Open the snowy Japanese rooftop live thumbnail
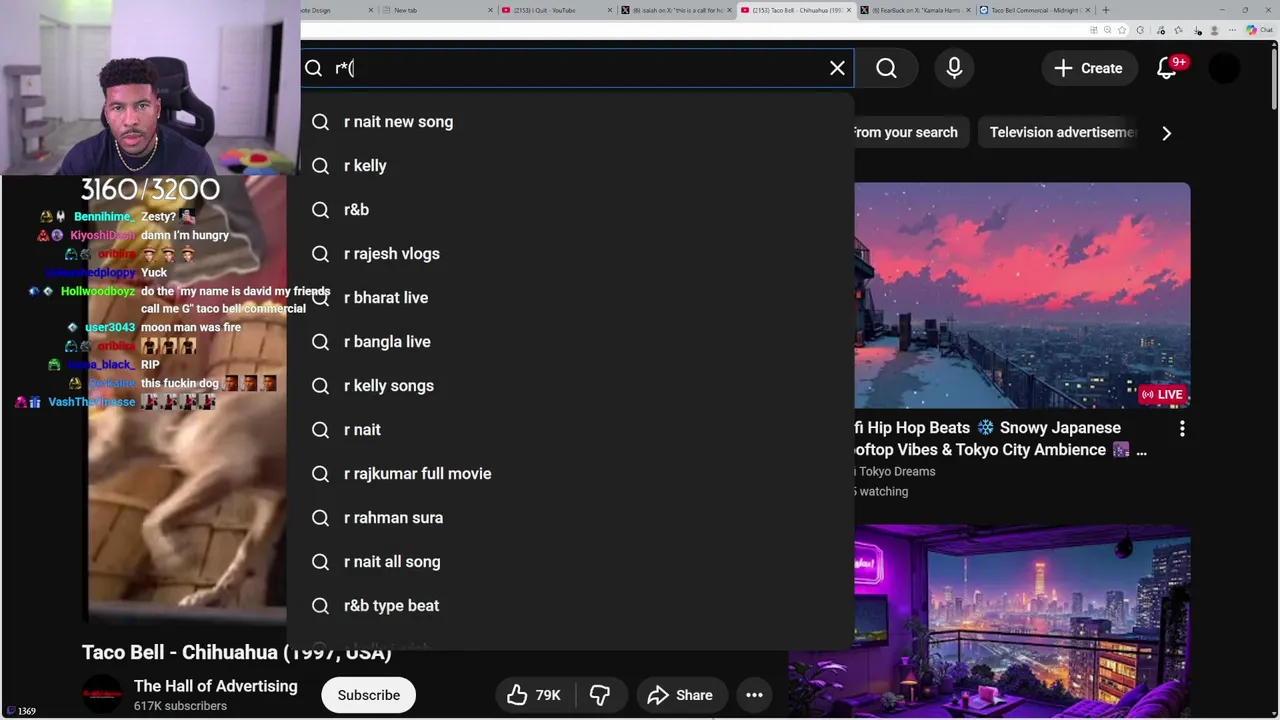 point(1022,295)
